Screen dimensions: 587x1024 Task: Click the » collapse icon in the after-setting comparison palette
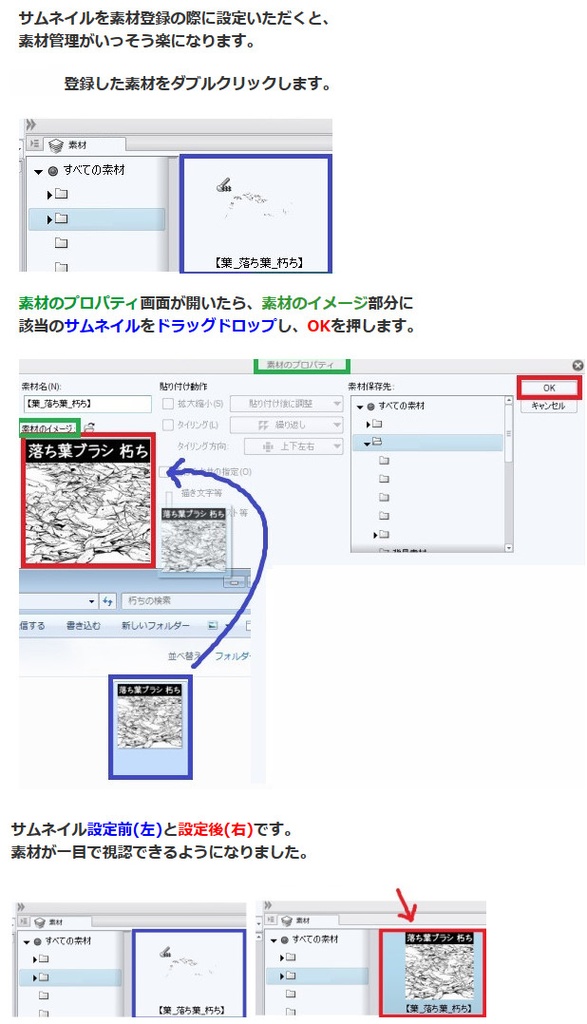coord(268,905)
